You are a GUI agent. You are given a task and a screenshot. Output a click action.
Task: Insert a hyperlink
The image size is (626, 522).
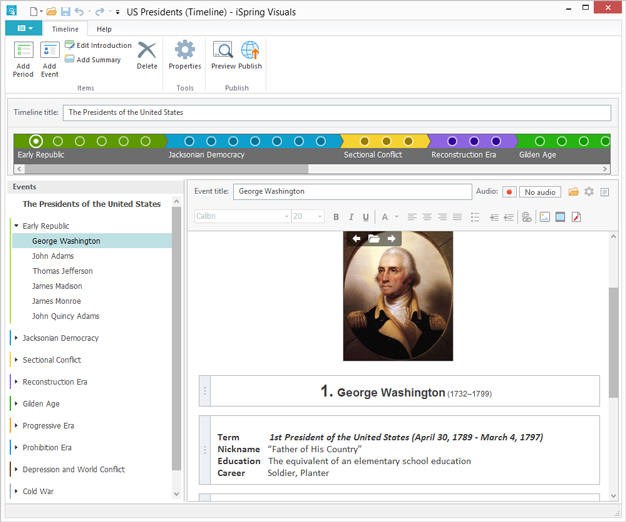tap(527, 217)
